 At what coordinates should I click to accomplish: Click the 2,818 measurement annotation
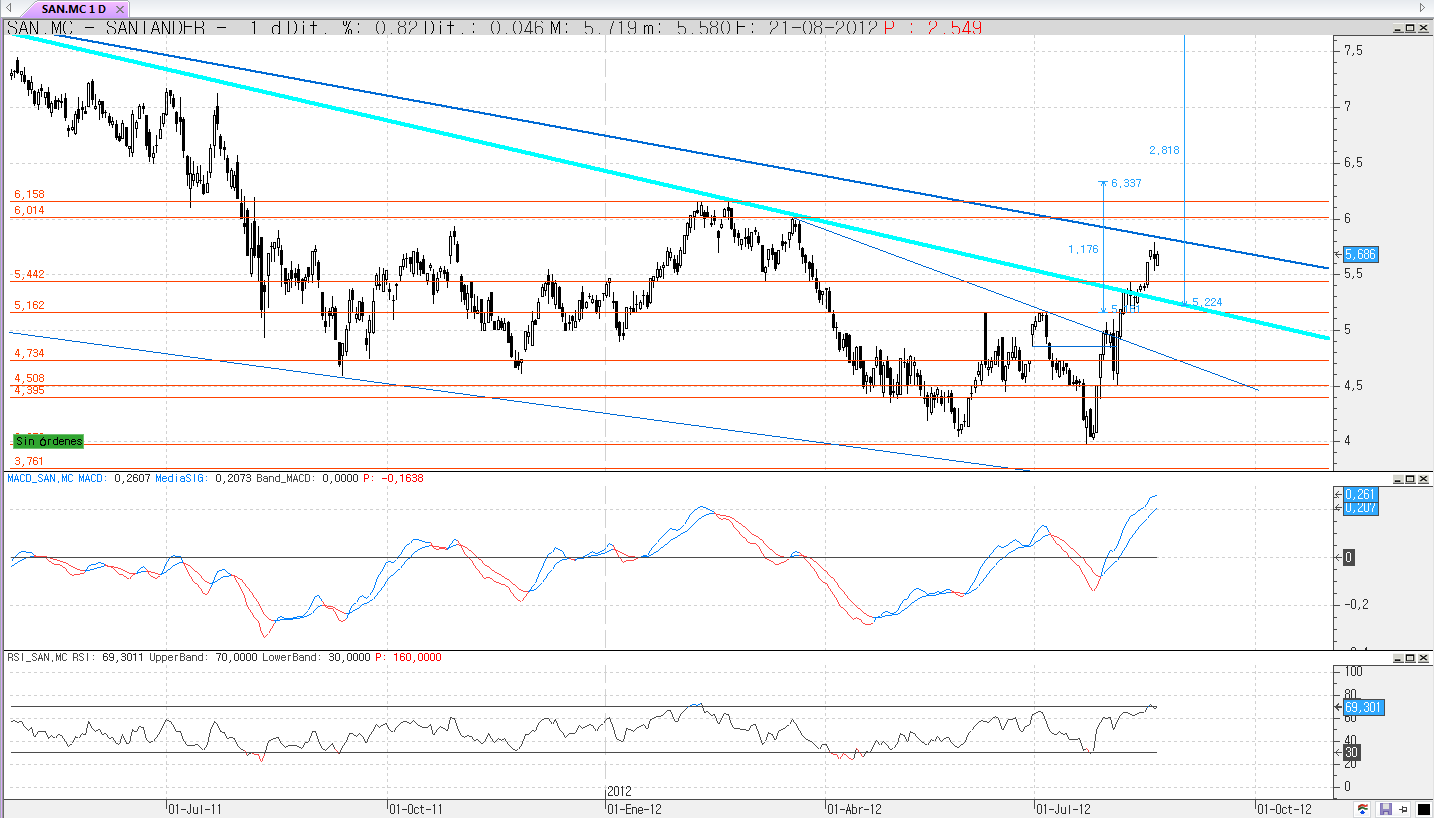1164,150
